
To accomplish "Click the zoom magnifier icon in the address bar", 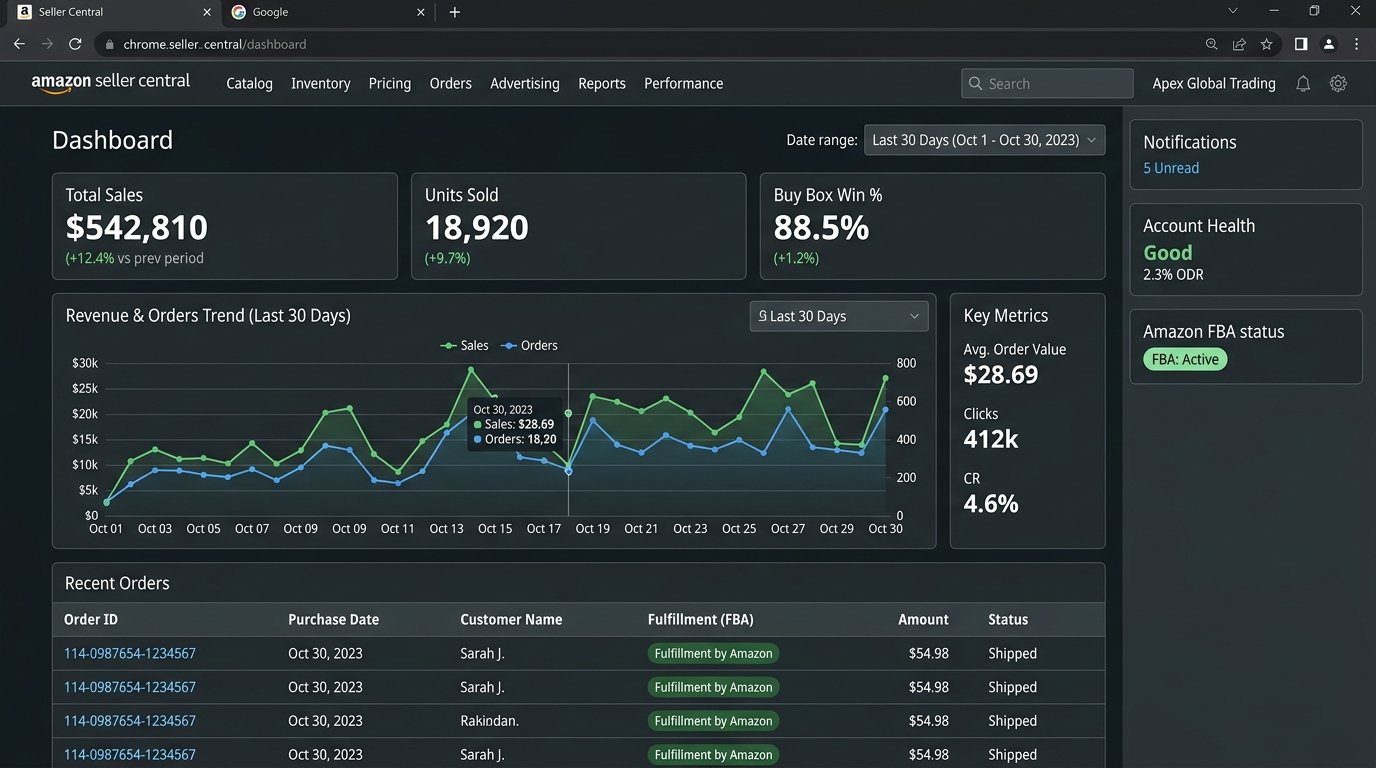I will pyautogui.click(x=1212, y=44).
